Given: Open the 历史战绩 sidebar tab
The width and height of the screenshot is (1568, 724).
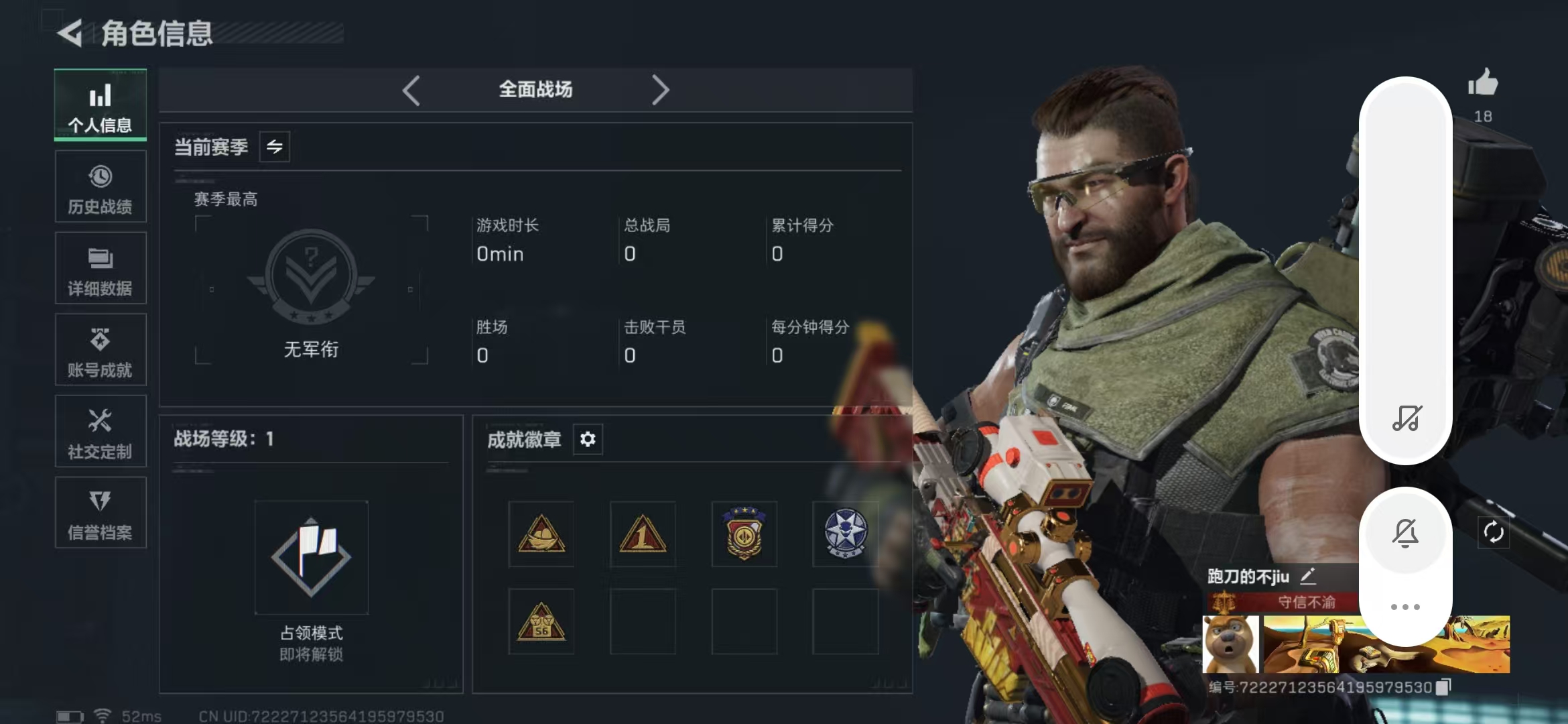Looking at the screenshot, I should pos(101,187).
